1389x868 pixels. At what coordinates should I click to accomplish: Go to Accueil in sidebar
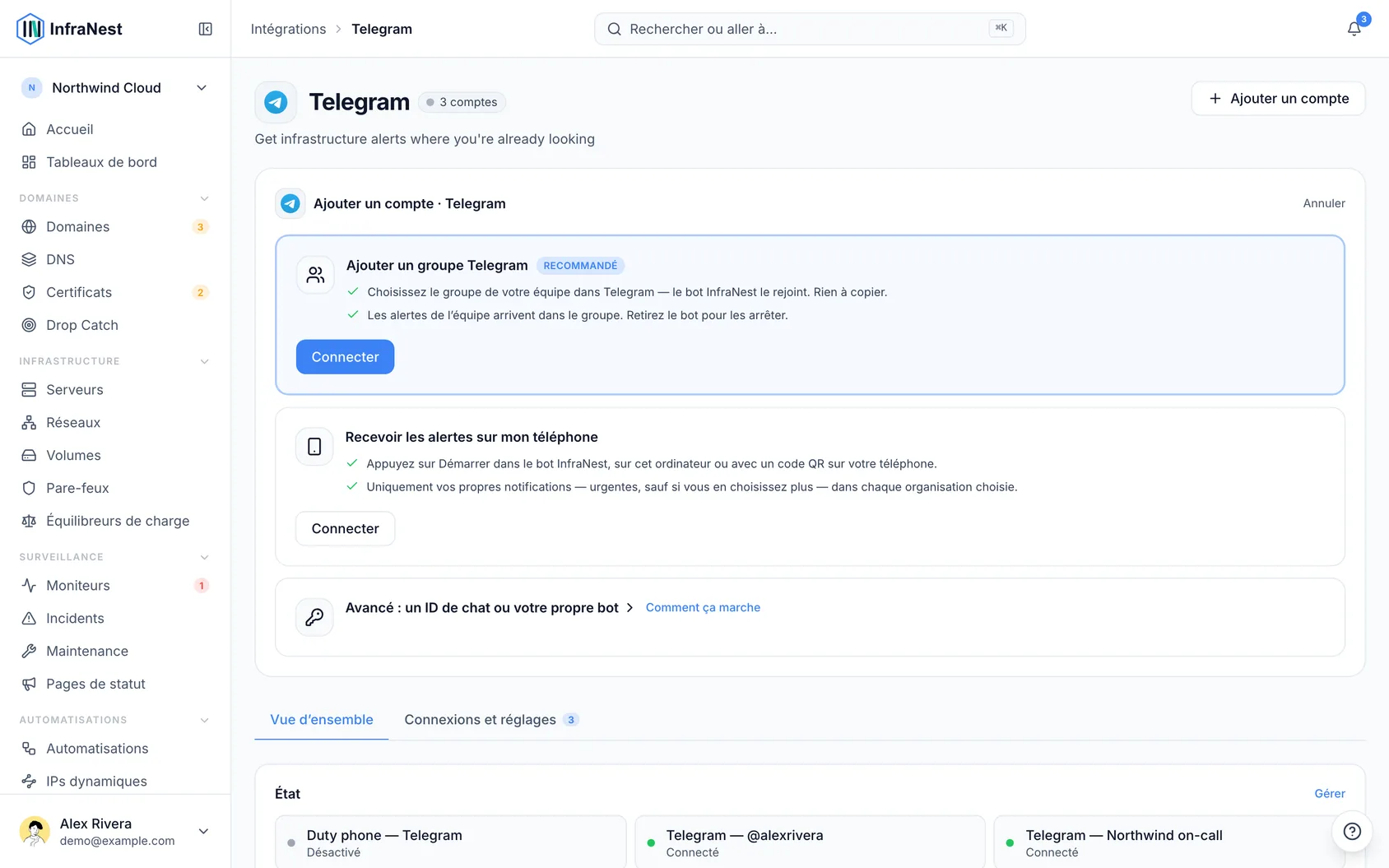[x=115, y=129]
